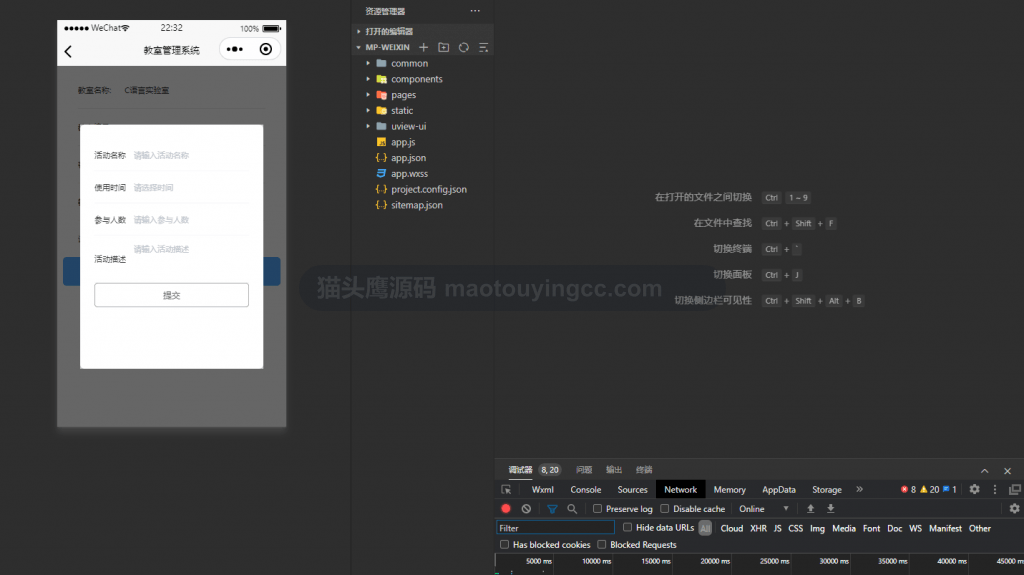Go back using simulator back arrow
This screenshot has height=575, width=1024.
click(x=68, y=51)
